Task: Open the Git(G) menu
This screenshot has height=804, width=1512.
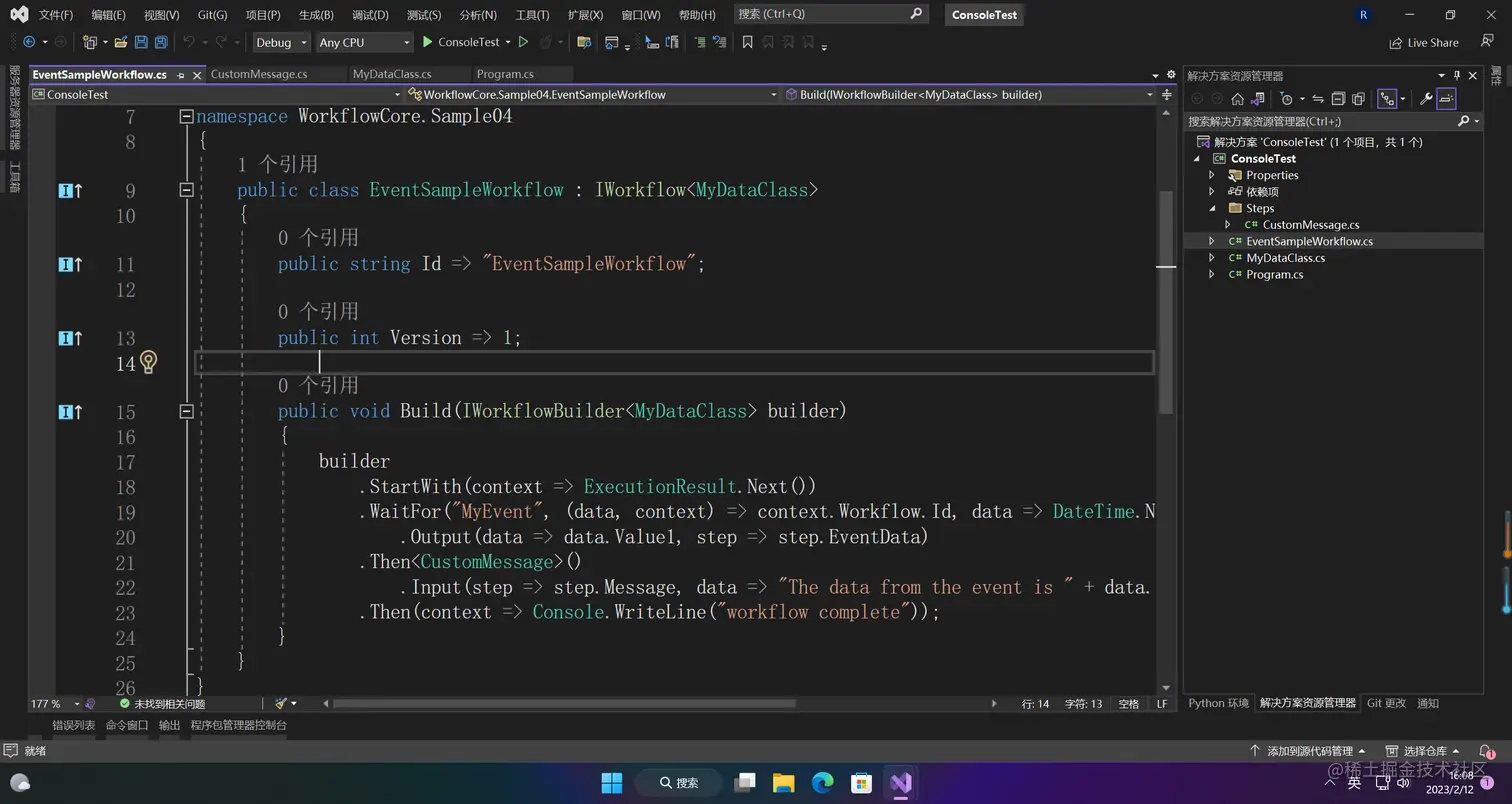Action: point(212,15)
